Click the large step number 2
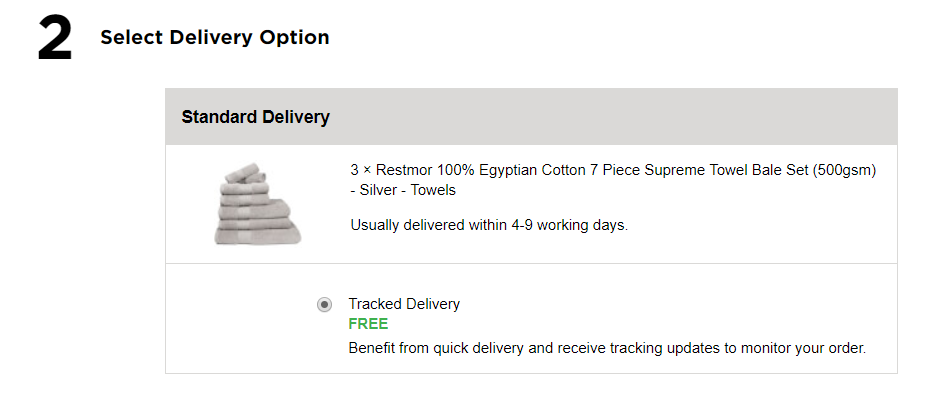 (55, 40)
